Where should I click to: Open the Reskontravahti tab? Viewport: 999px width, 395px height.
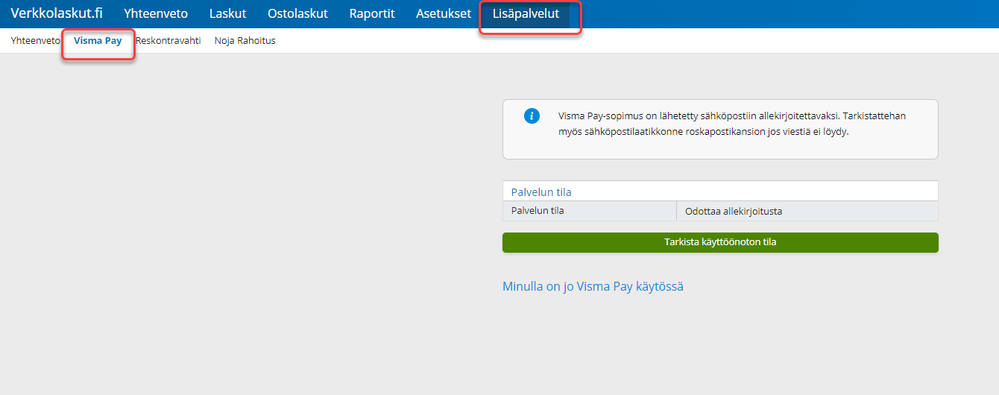pyautogui.click(x=168, y=41)
